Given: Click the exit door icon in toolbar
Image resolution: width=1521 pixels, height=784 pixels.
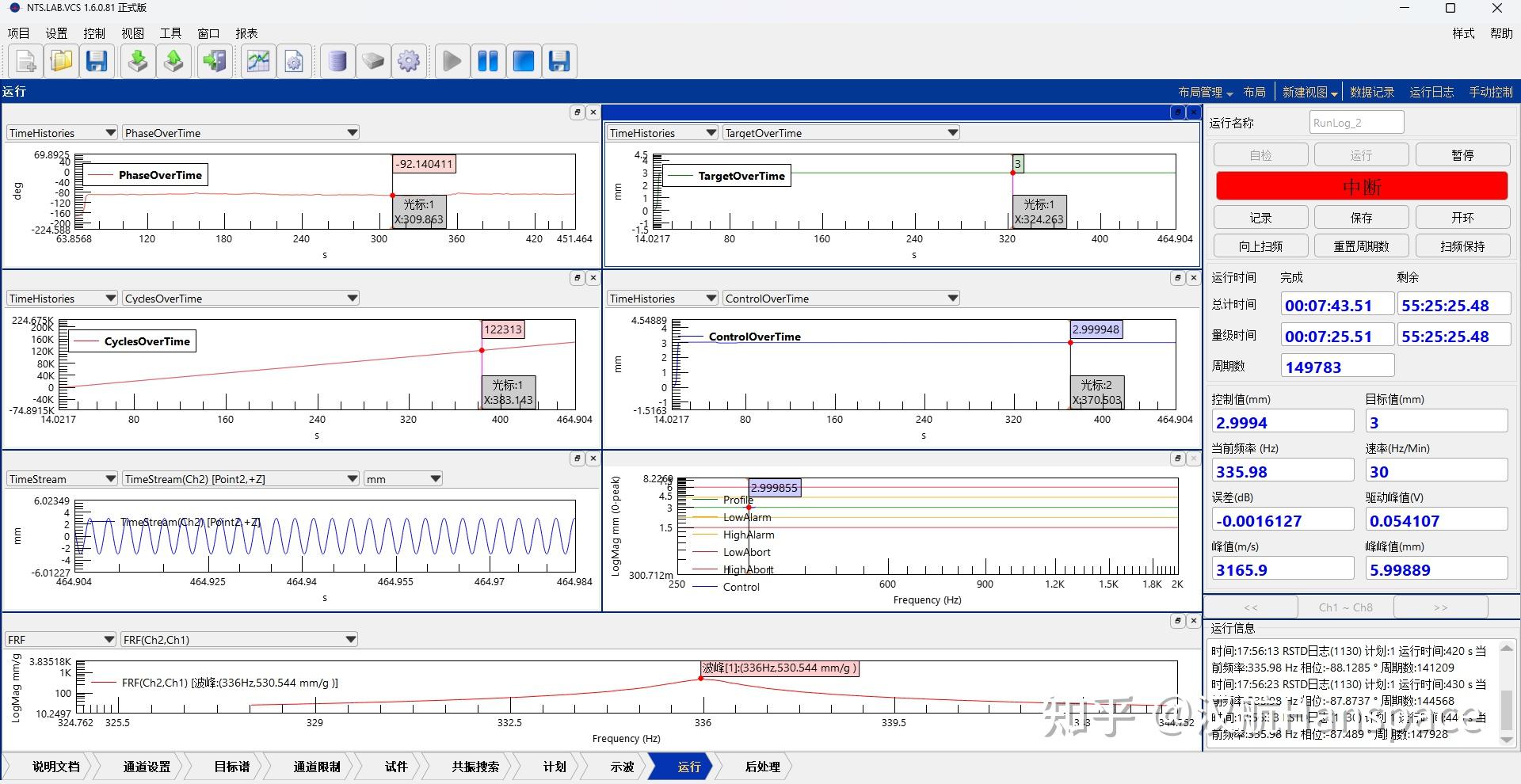Looking at the screenshot, I should [214, 61].
